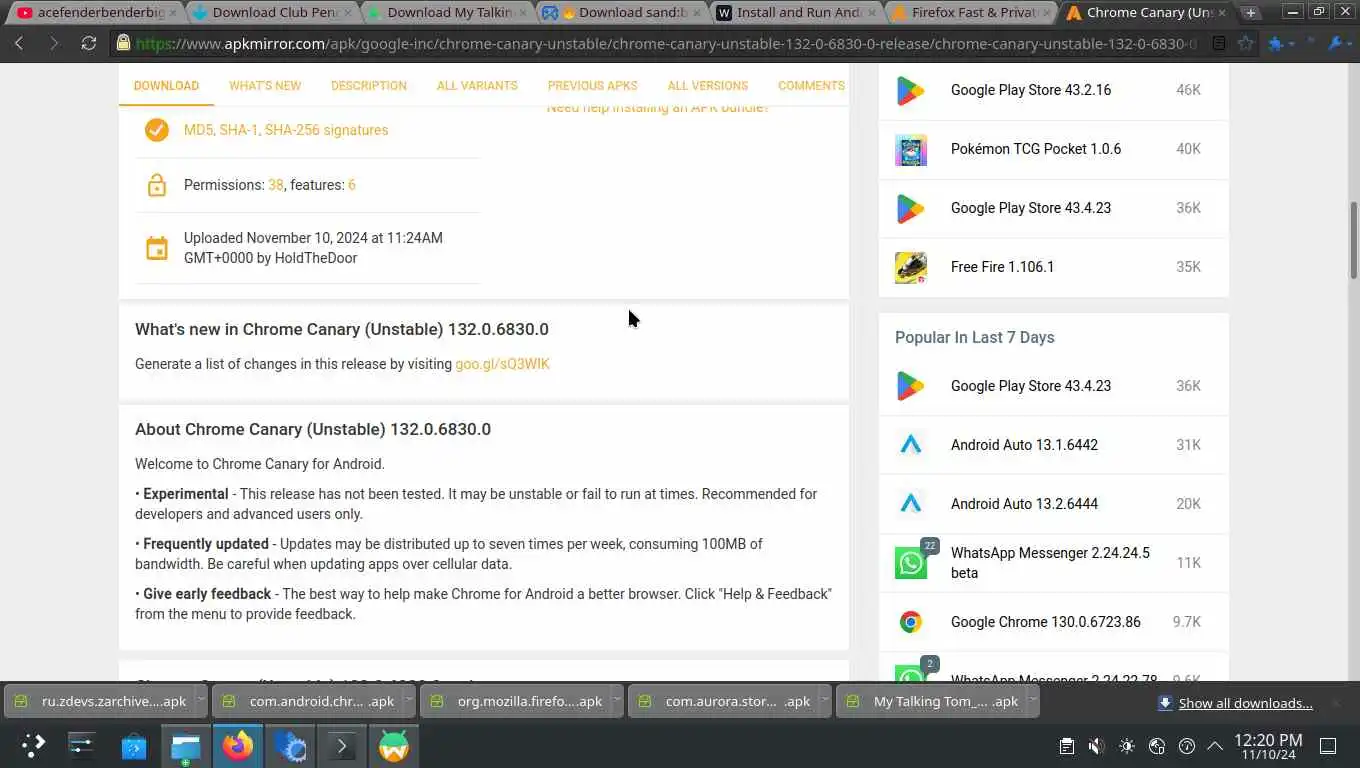Open the wrench settings menu icon
Image resolution: width=1360 pixels, height=768 pixels.
[x=1336, y=44]
